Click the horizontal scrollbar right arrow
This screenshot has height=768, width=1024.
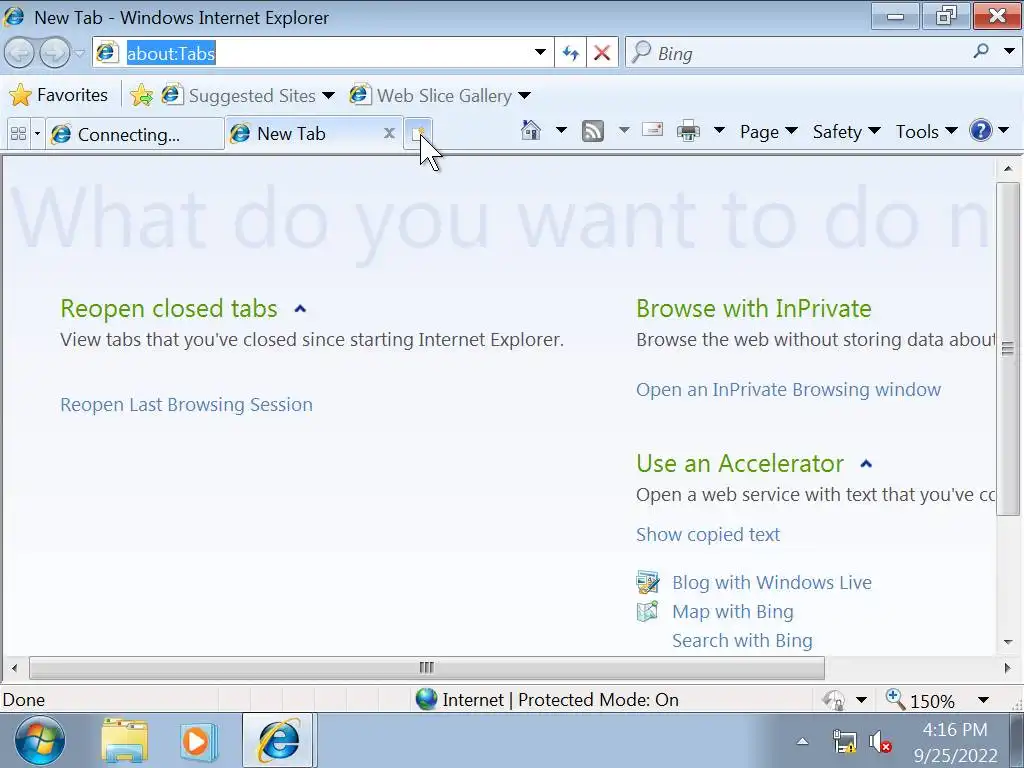pos(1006,667)
